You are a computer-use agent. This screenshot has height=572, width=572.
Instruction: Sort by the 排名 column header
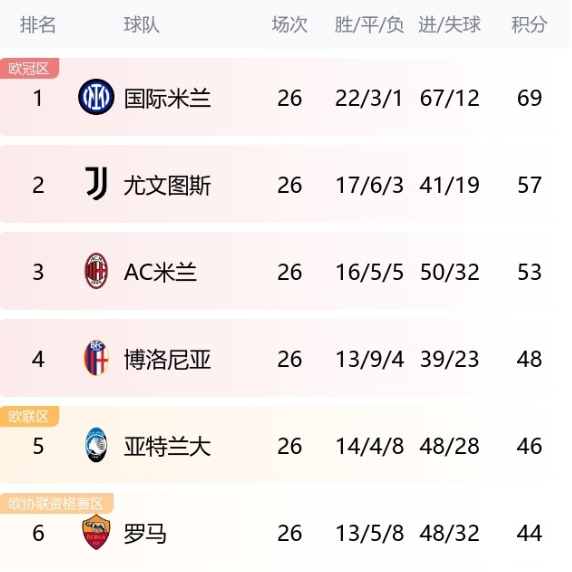[x=38, y=25]
